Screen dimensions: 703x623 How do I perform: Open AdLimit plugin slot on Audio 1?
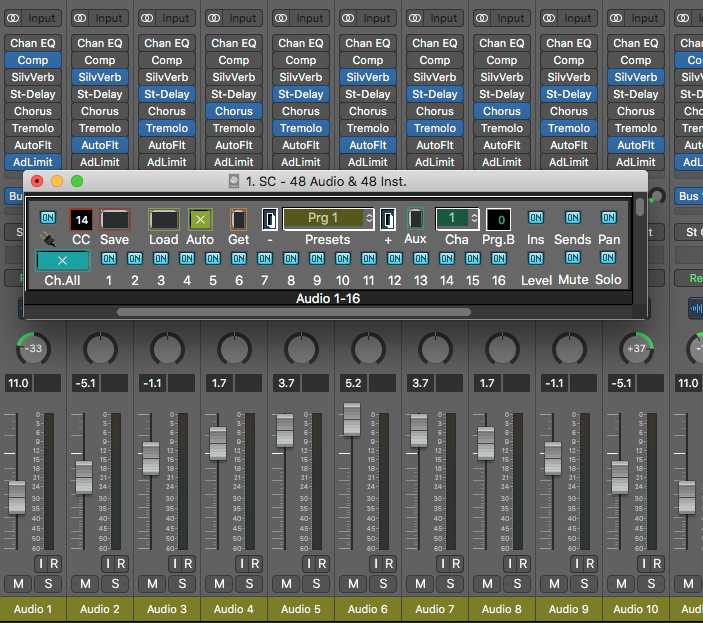(33, 162)
